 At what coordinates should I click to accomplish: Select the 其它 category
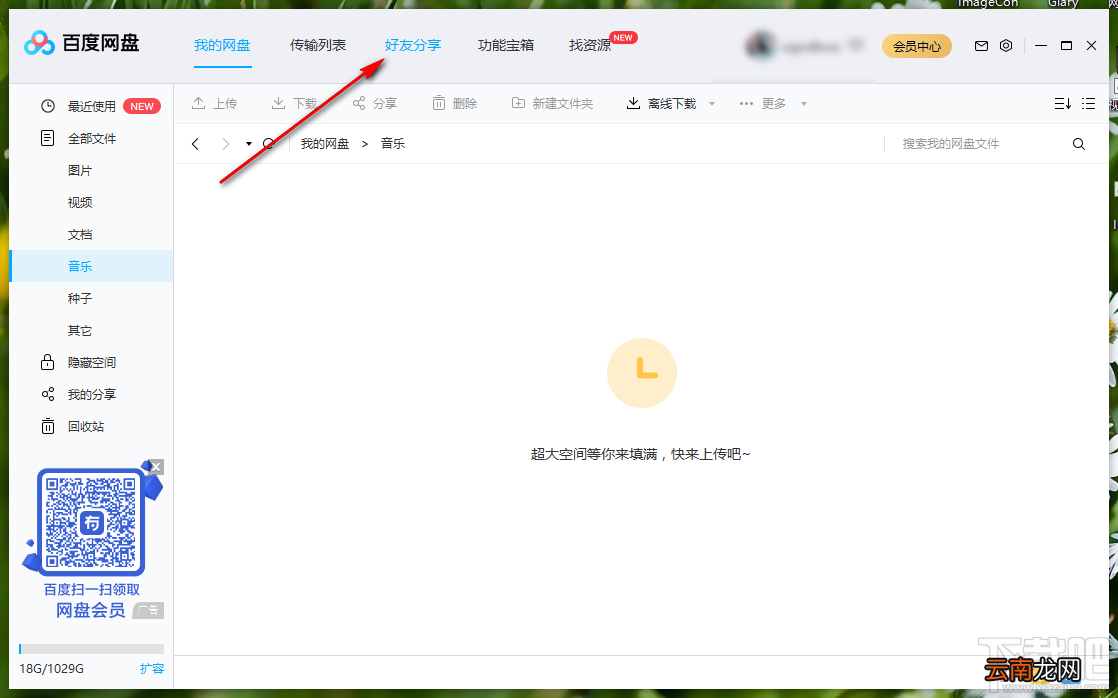(x=80, y=331)
